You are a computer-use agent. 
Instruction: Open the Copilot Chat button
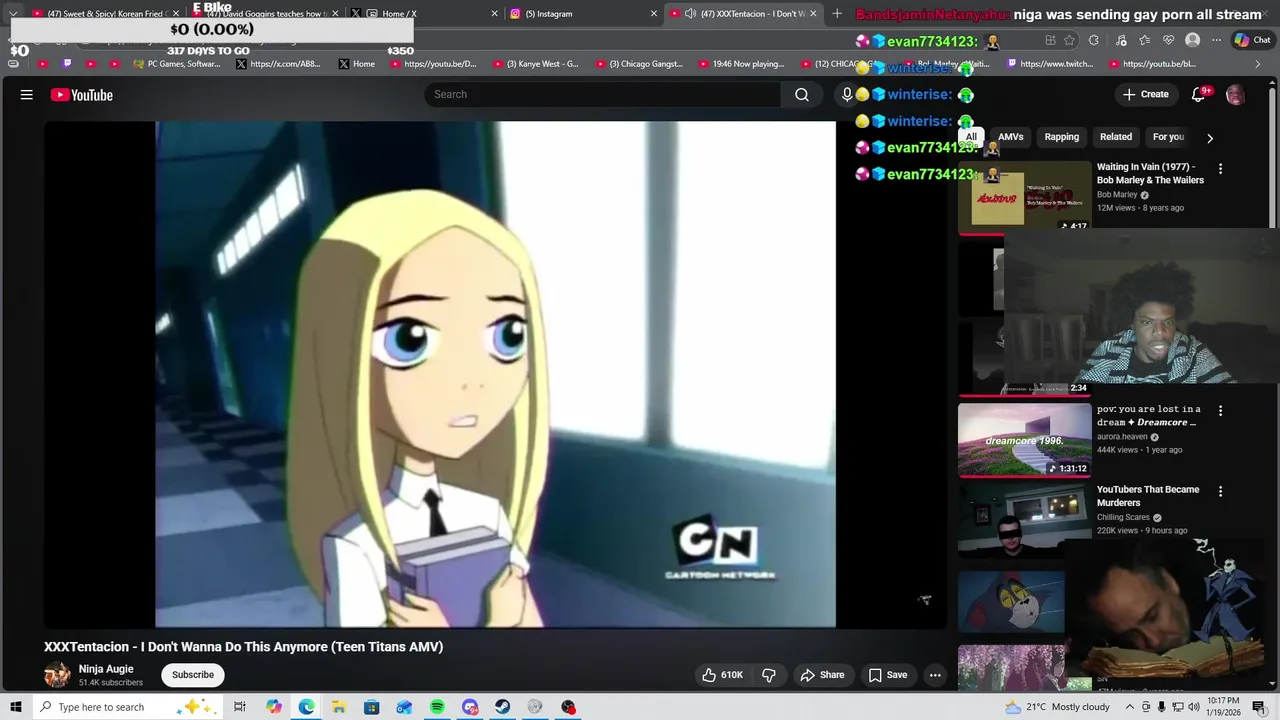click(1252, 40)
